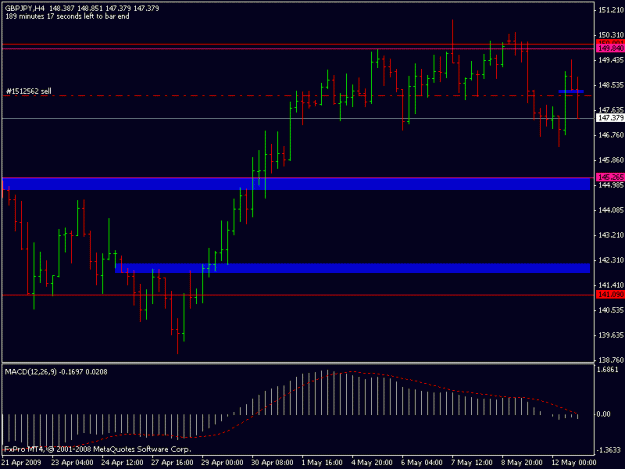Click the 4 May 20:00 date label

point(371,462)
